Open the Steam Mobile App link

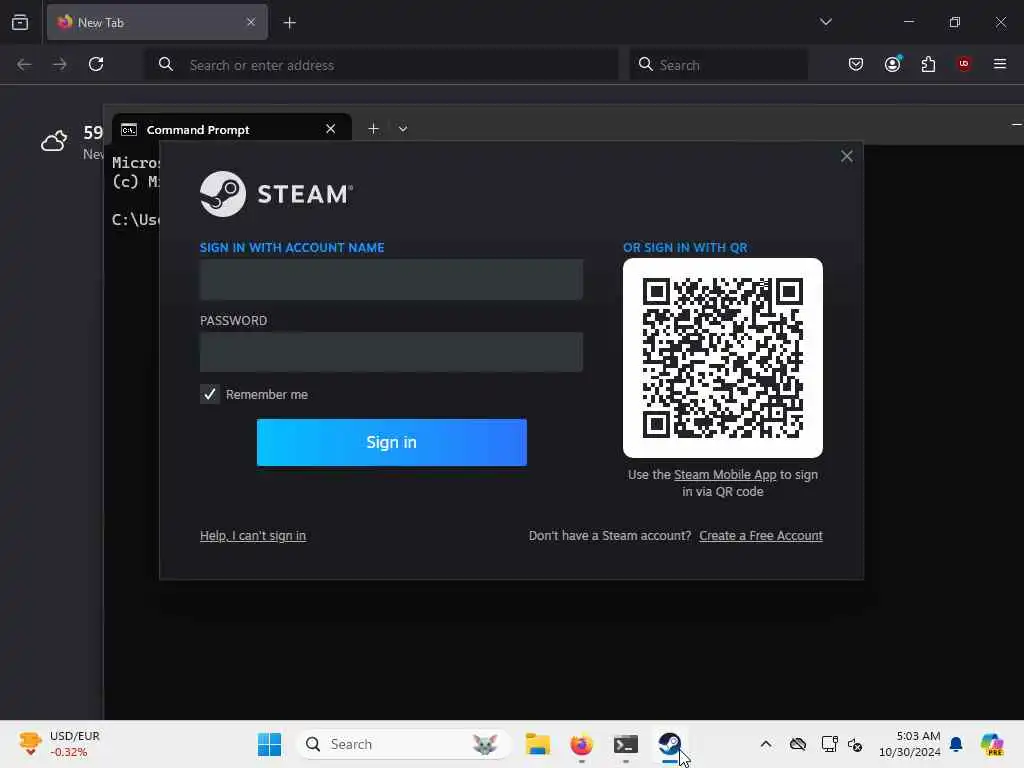tap(725, 475)
